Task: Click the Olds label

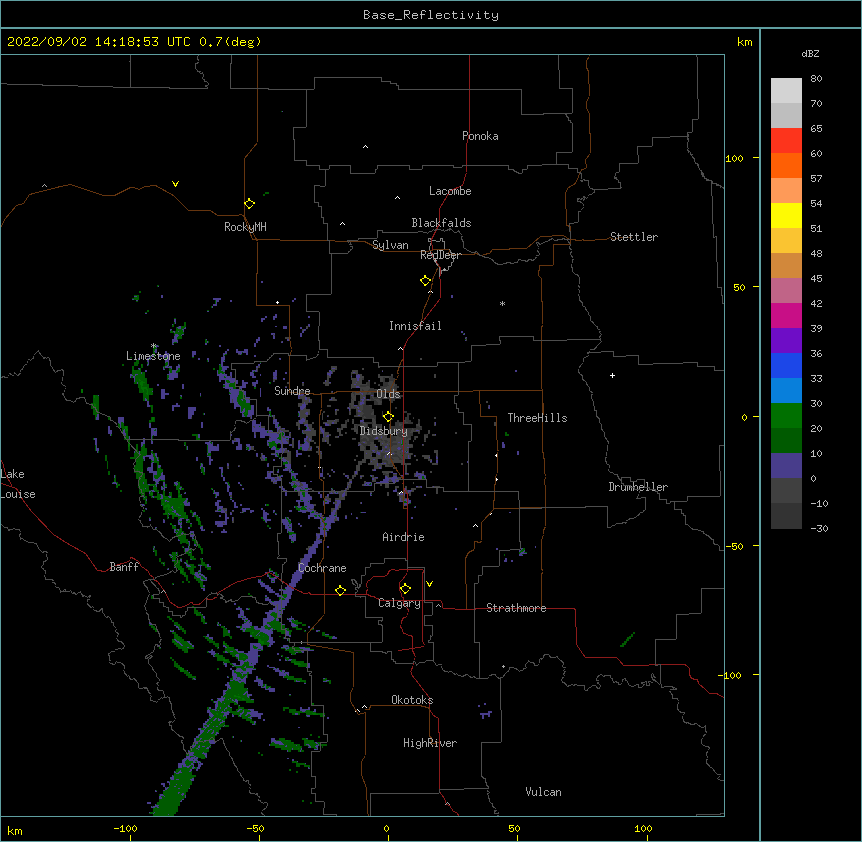Action: 388,394
